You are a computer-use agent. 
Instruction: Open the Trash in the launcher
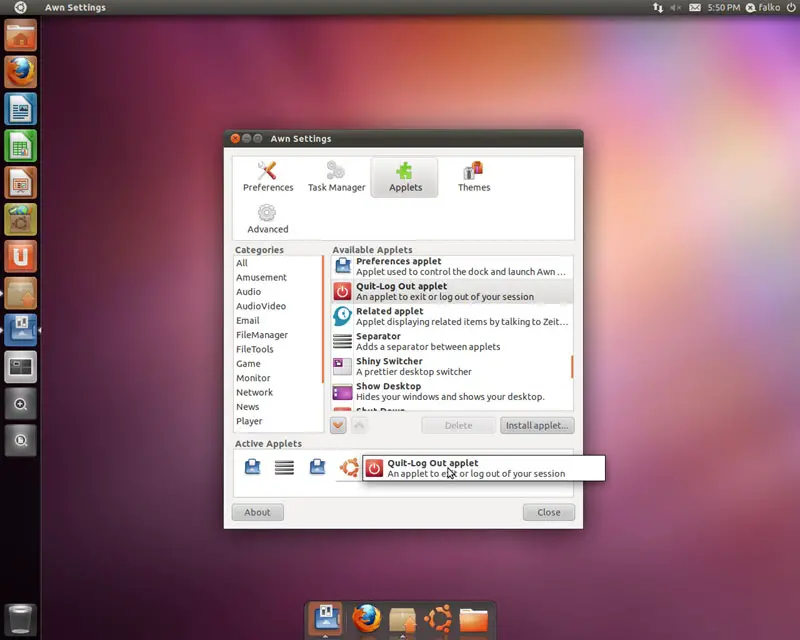coord(20,619)
